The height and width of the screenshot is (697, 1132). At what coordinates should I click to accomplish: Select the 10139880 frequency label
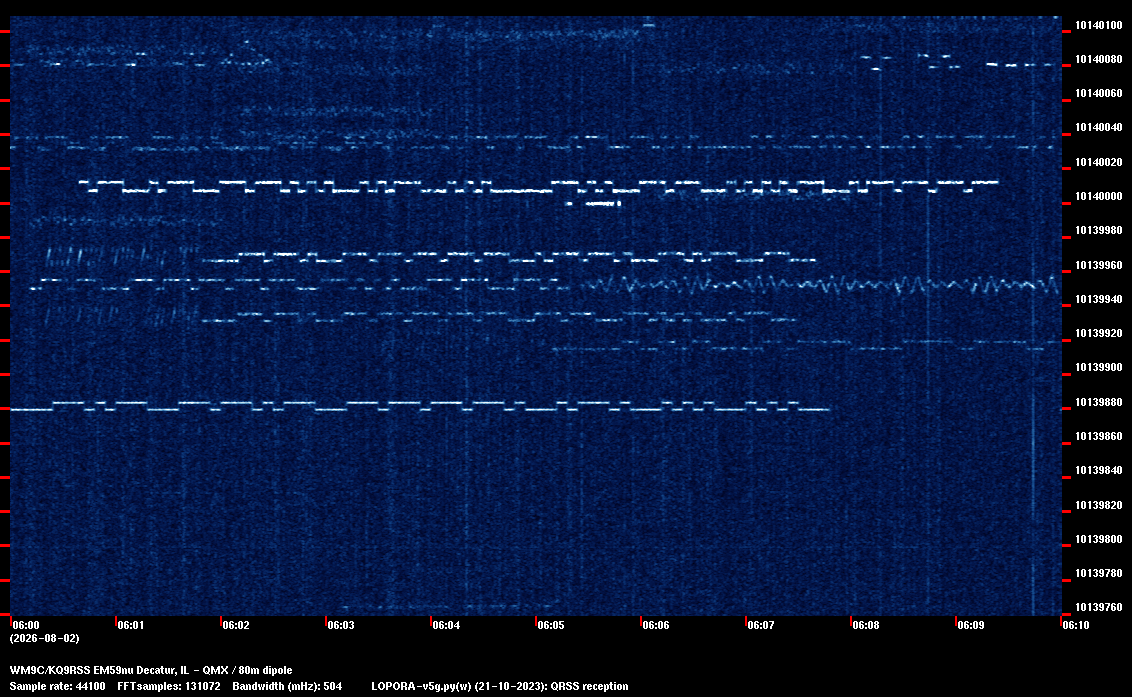[x=1099, y=402]
